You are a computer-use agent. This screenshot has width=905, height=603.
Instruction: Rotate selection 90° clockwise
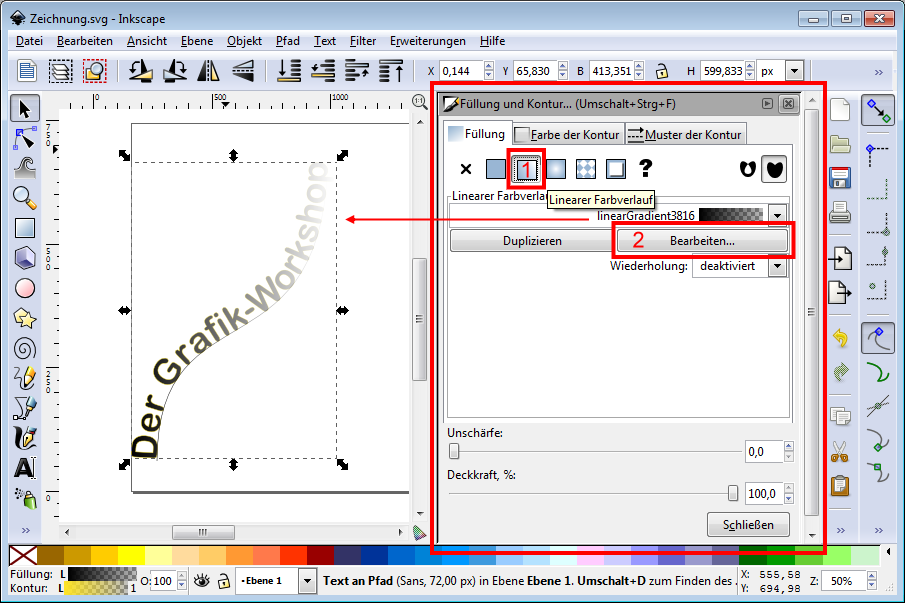175,71
